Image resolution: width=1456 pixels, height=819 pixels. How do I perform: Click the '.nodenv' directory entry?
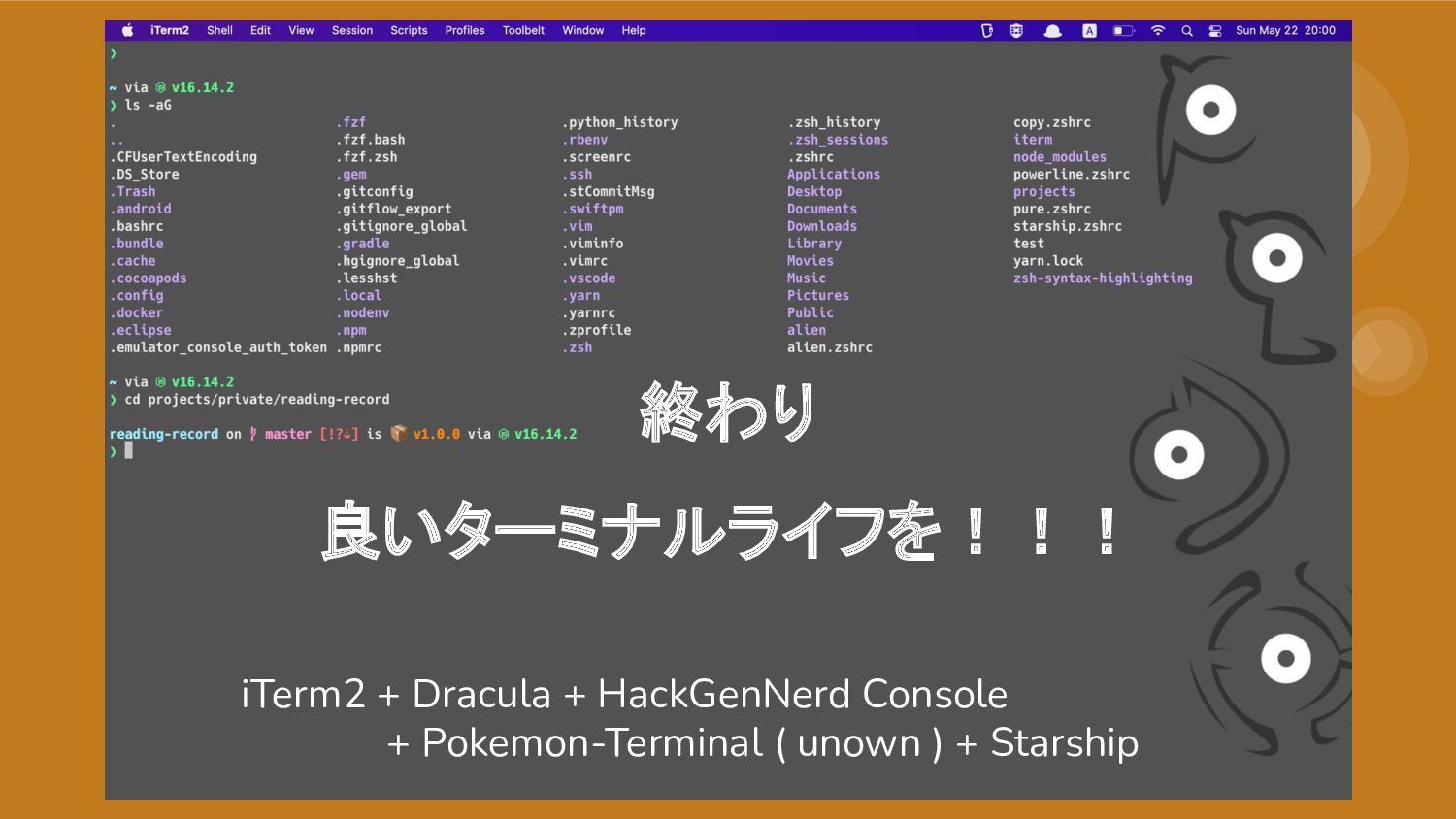click(363, 313)
